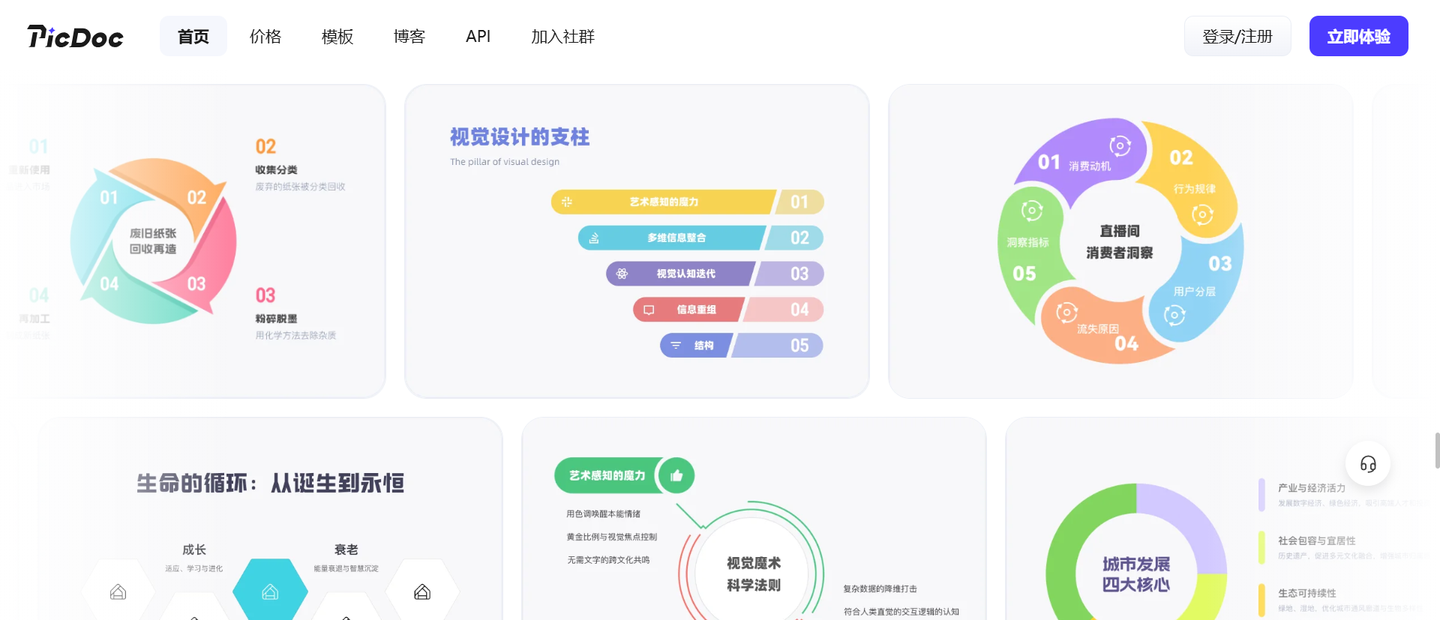
Task: Click the icon on the 结构 bar
Action: tap(676, 346)
